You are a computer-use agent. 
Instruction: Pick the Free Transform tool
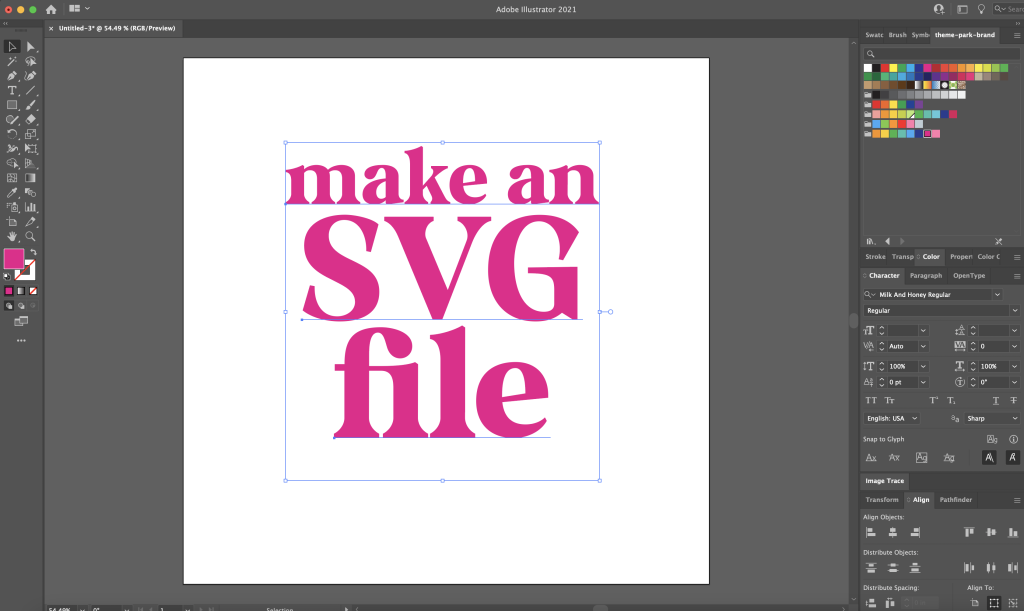click(x=31, y=149)
